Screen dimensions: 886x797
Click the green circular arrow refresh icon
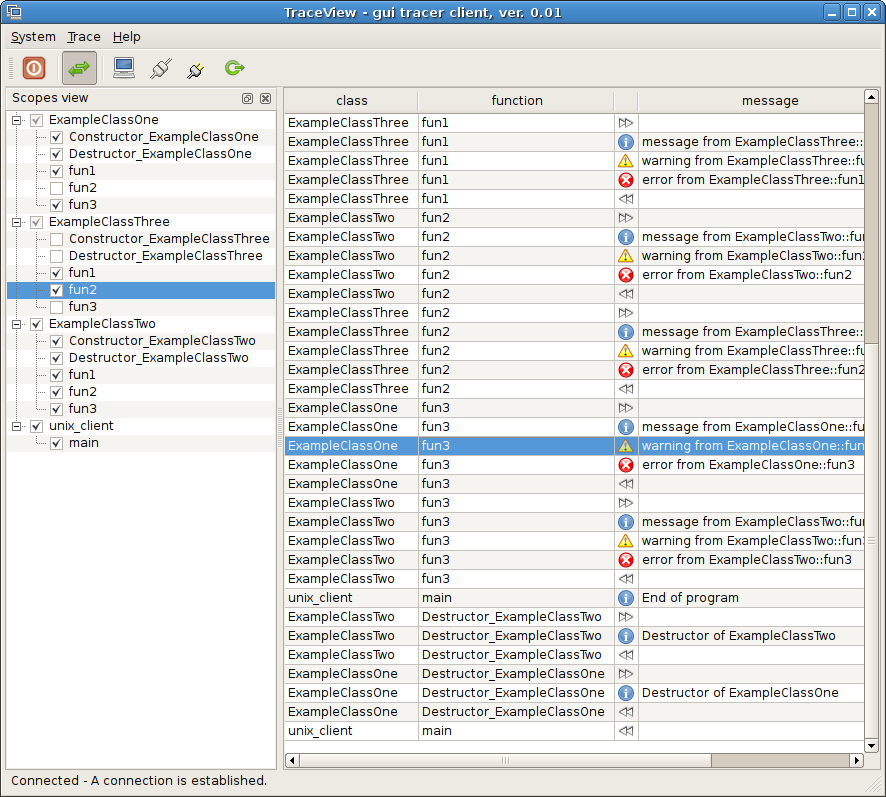click(x=234, y=68)
